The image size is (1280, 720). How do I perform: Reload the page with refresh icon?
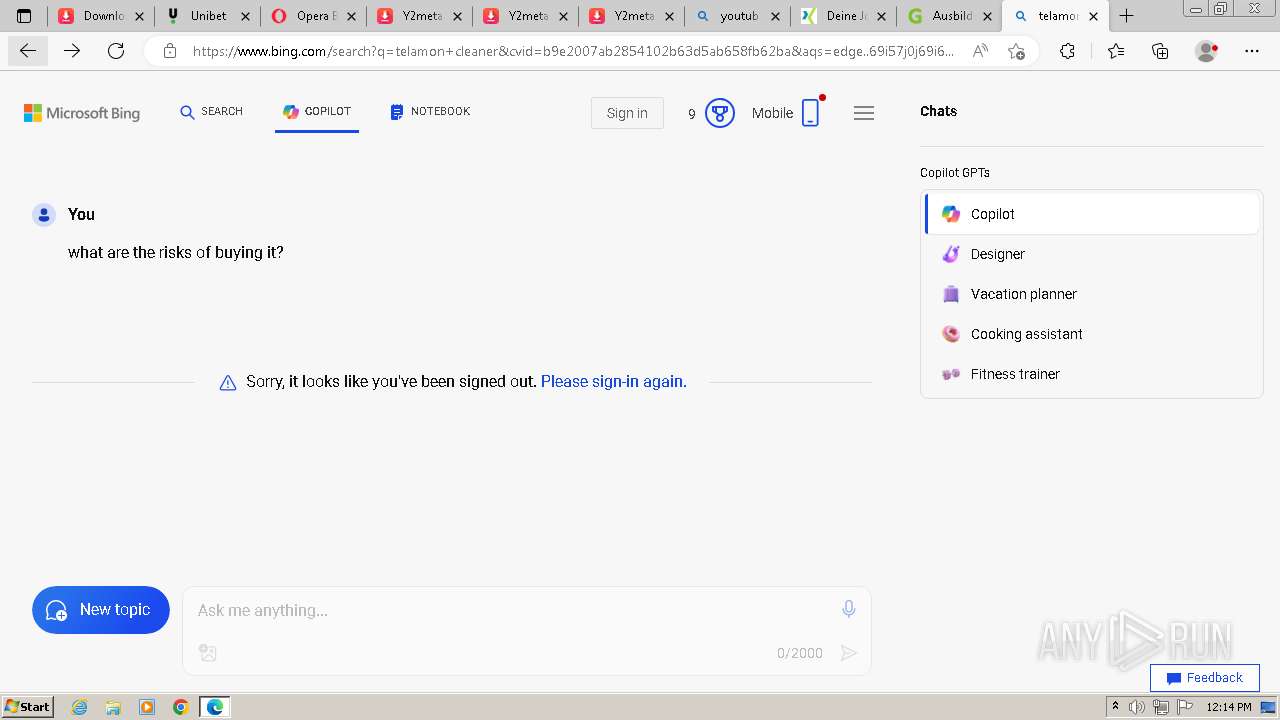click(116, 52)
